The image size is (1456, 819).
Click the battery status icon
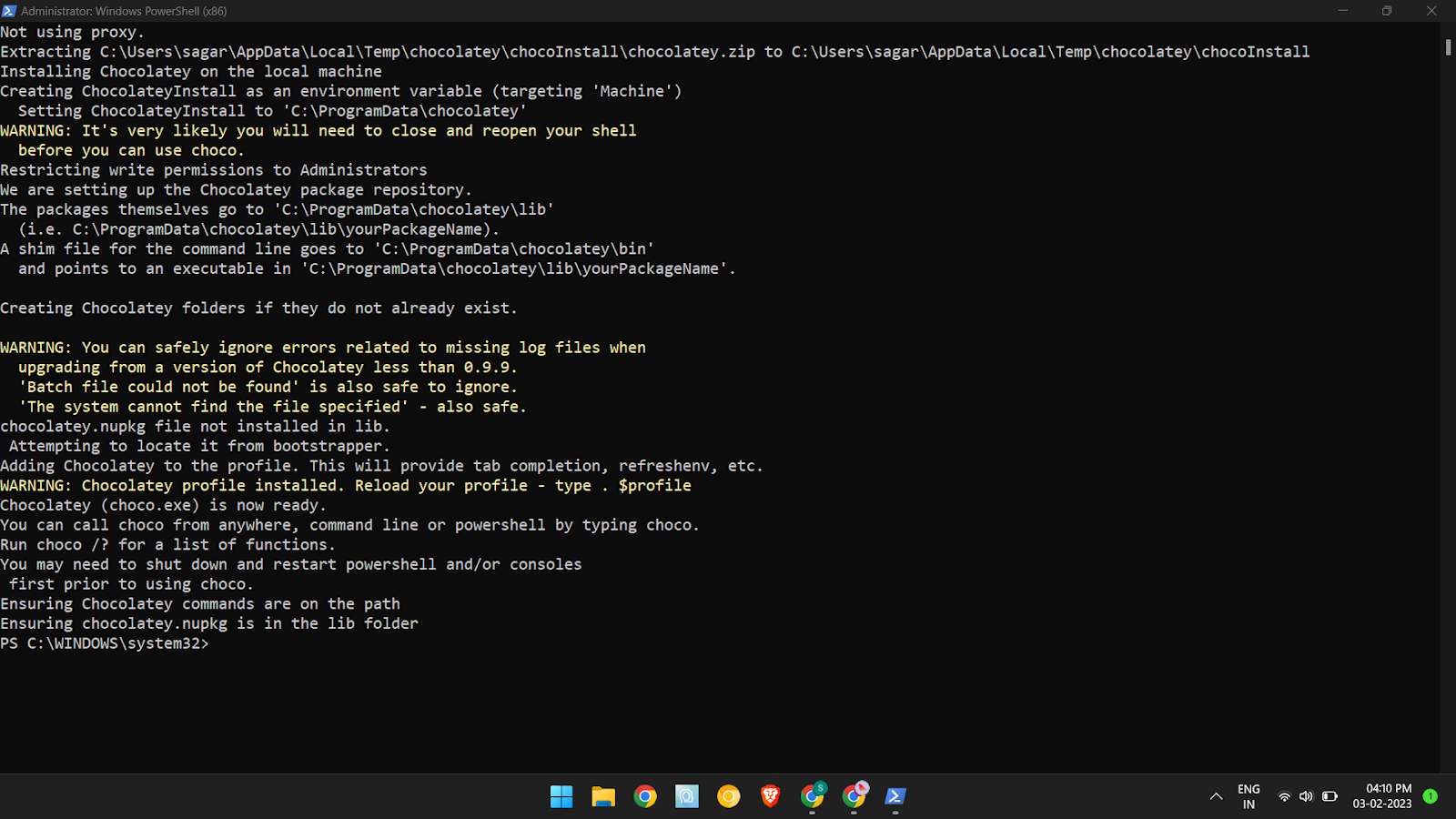click(x=1330, y=796)
